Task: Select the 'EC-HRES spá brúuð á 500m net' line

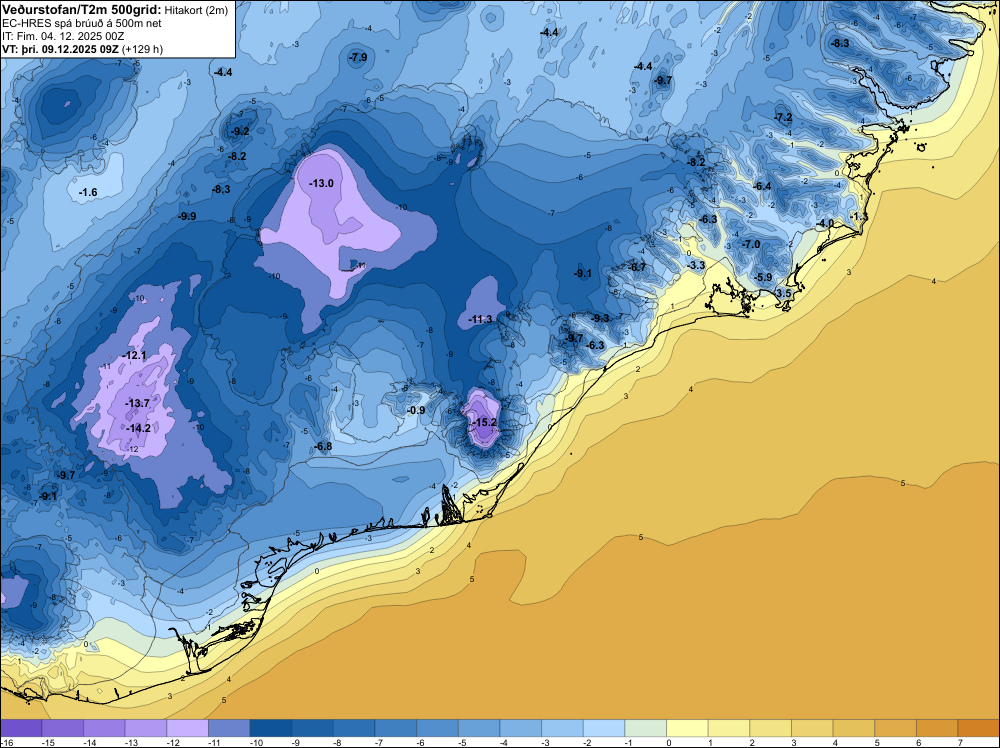Action: pos(82,23)
